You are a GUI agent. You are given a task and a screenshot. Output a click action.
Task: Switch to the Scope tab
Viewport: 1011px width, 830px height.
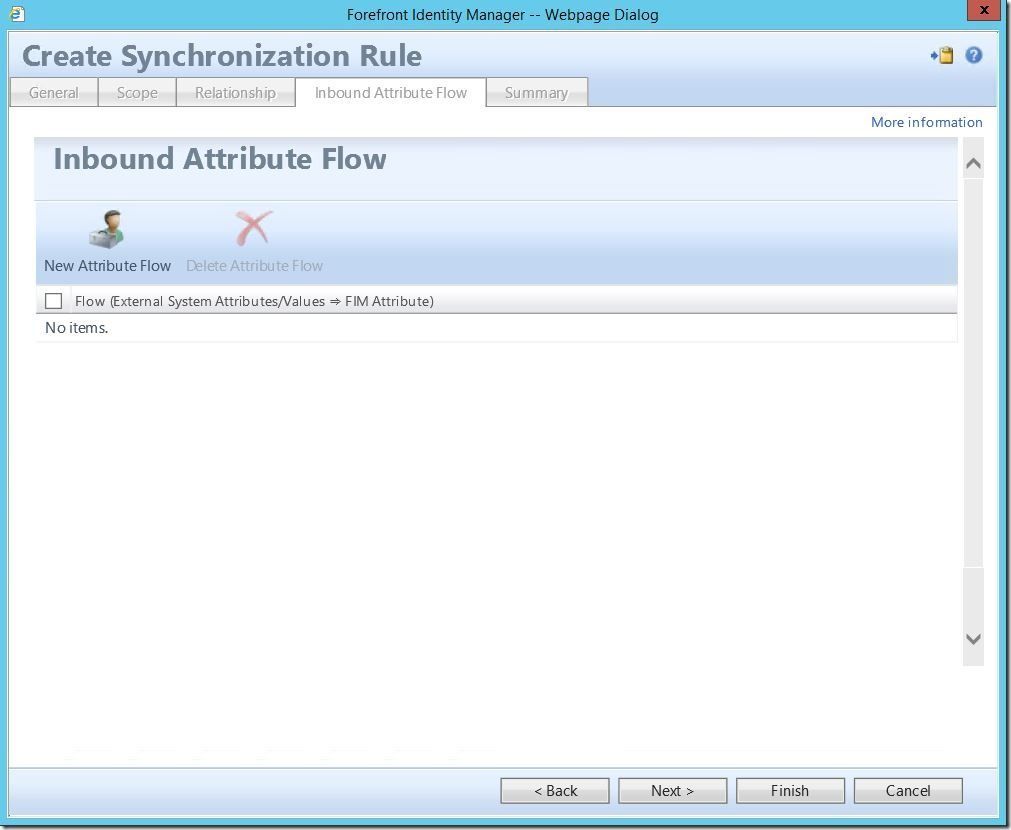137,92
